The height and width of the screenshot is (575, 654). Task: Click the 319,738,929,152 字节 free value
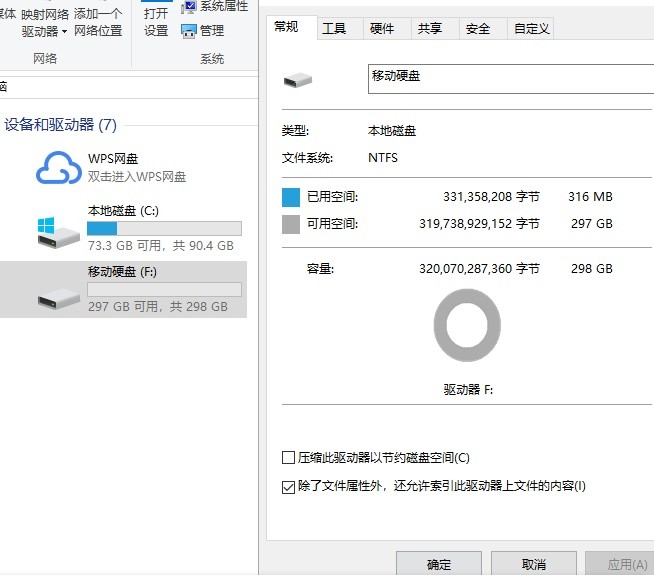tap(479, 224)
